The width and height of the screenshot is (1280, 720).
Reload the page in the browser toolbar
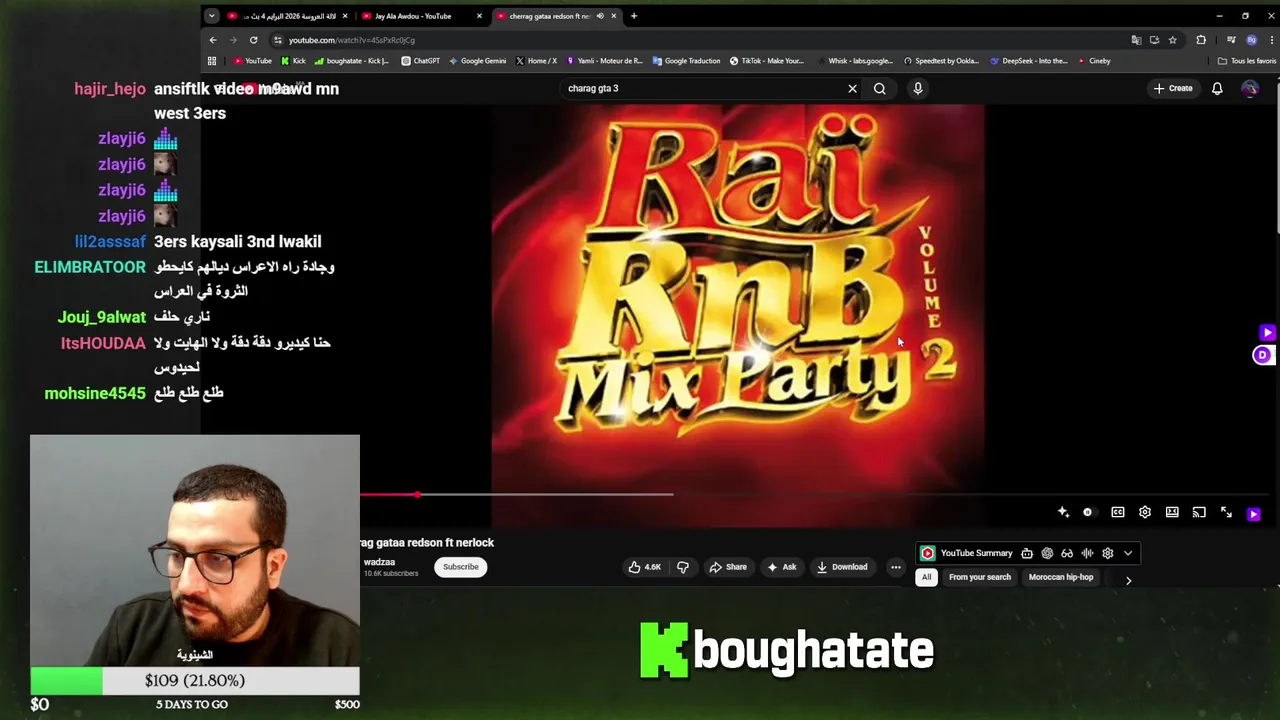click(253, 40)
